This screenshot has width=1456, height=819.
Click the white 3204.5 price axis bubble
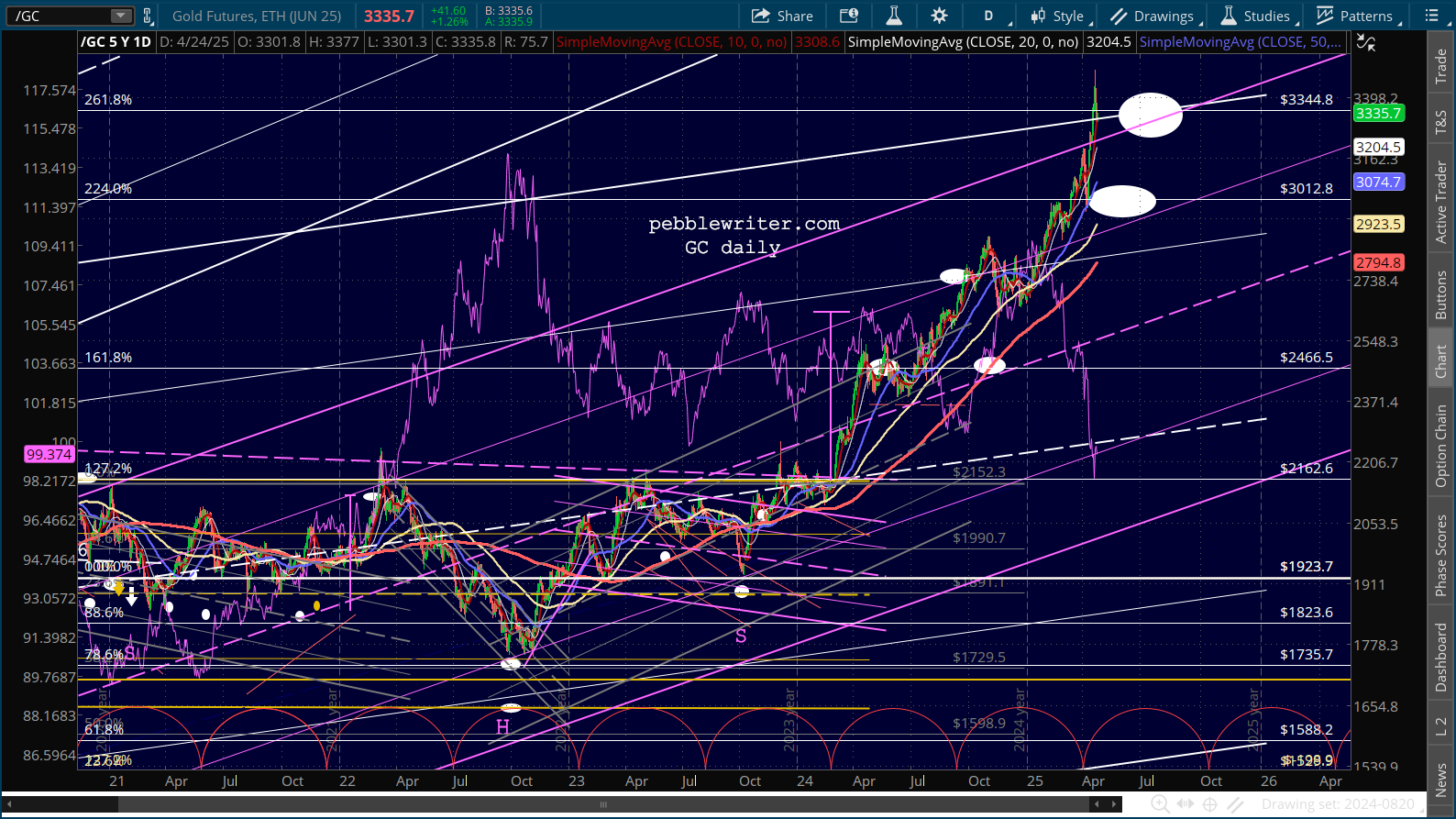(1378, 147)
